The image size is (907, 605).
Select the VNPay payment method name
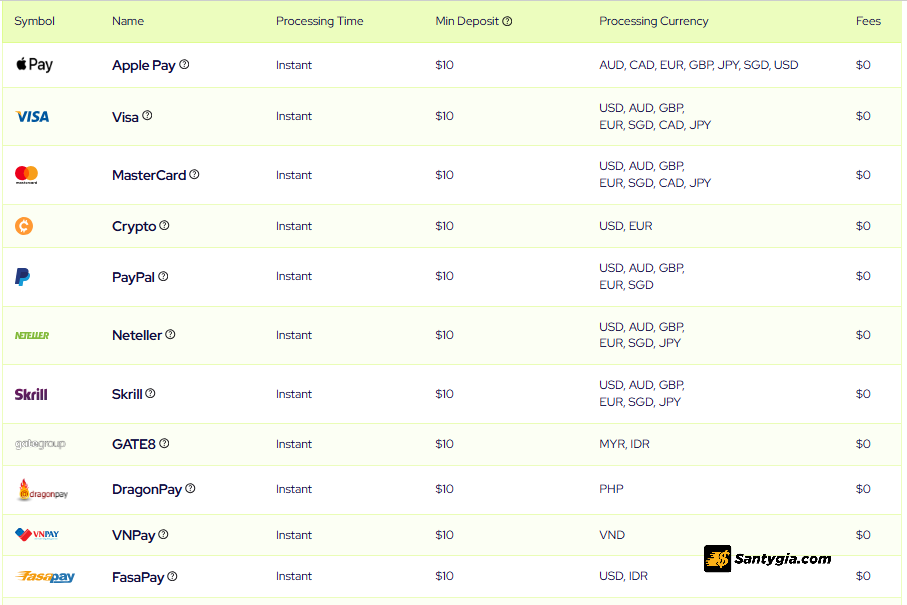pyautogui.click(x=134, y=536)
